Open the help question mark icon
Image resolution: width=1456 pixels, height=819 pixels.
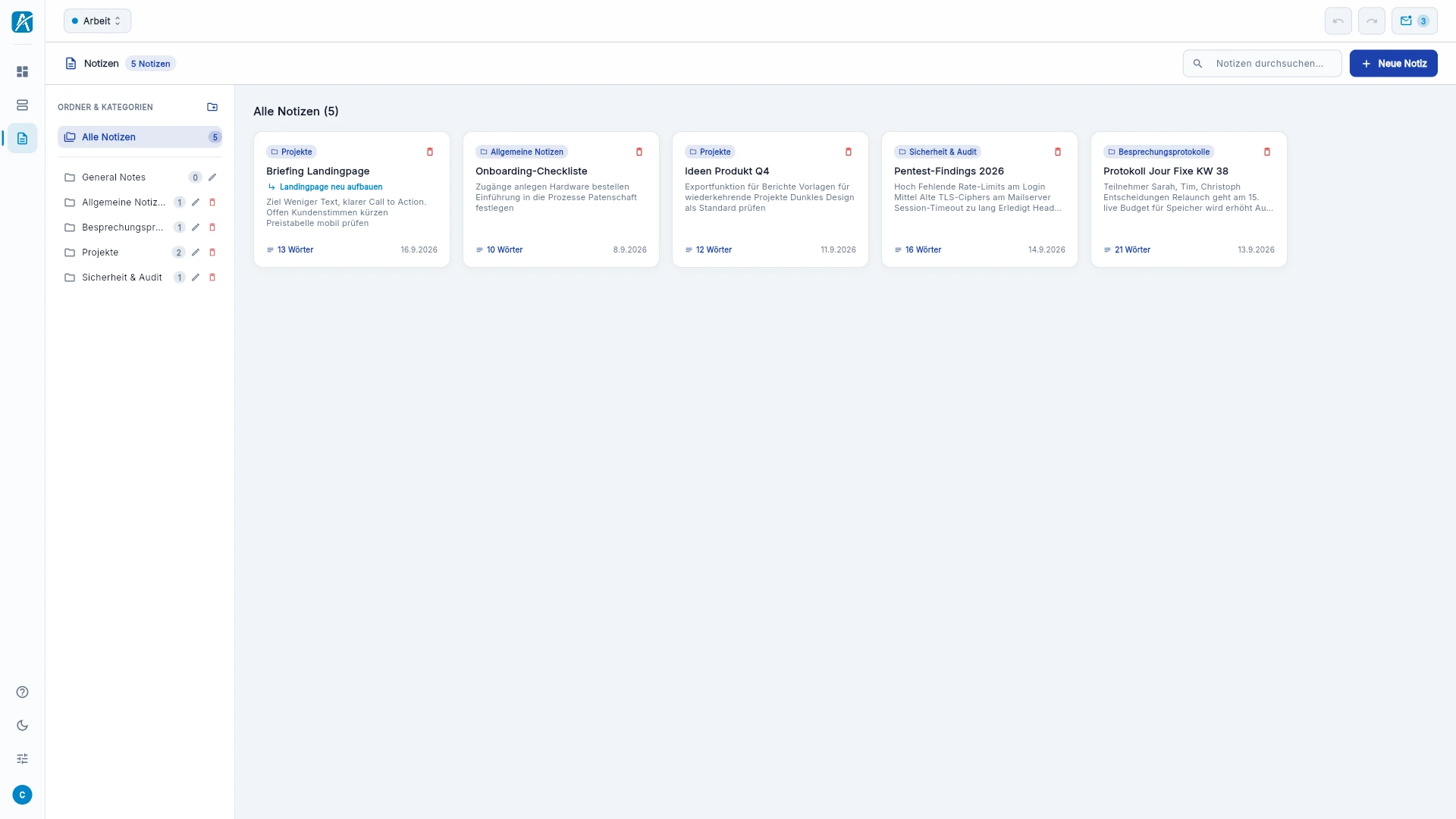click(x=22, y=692)
